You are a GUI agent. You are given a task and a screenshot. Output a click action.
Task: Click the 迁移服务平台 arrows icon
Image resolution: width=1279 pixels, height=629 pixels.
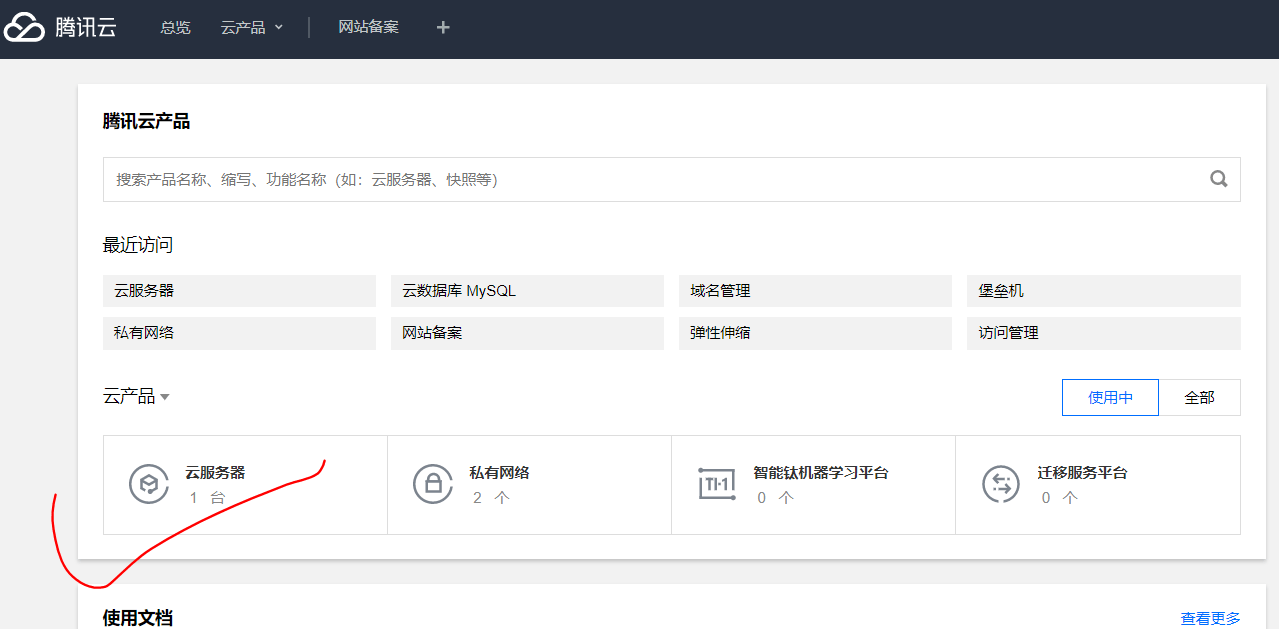[x=1001, y=484]
